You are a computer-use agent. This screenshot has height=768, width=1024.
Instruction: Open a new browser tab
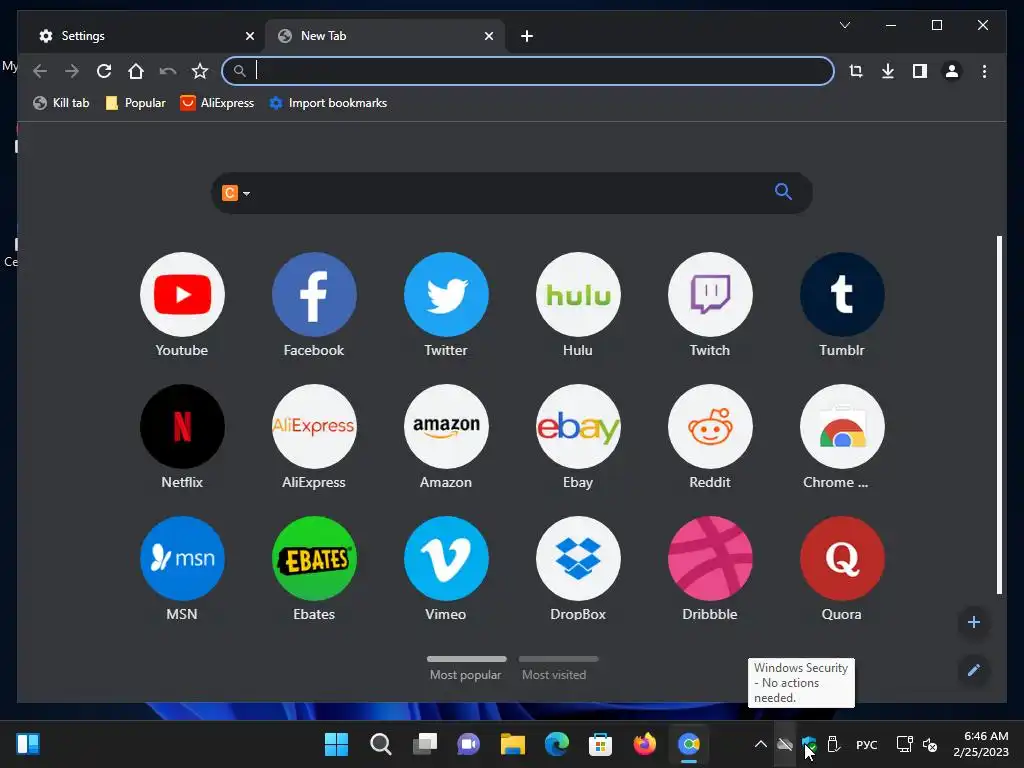click(x=527, y=36)
